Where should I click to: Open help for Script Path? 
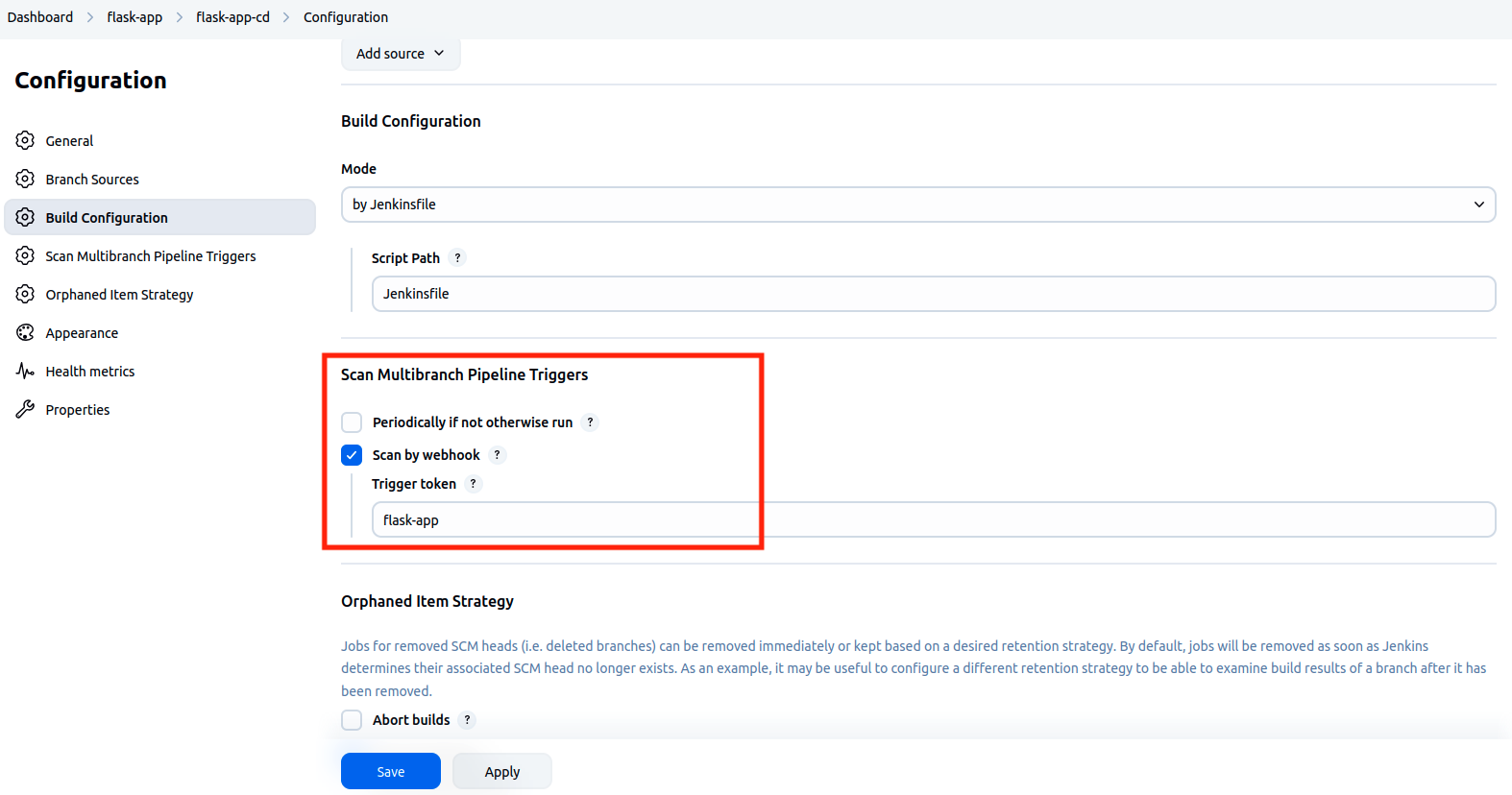click(457, 257)
